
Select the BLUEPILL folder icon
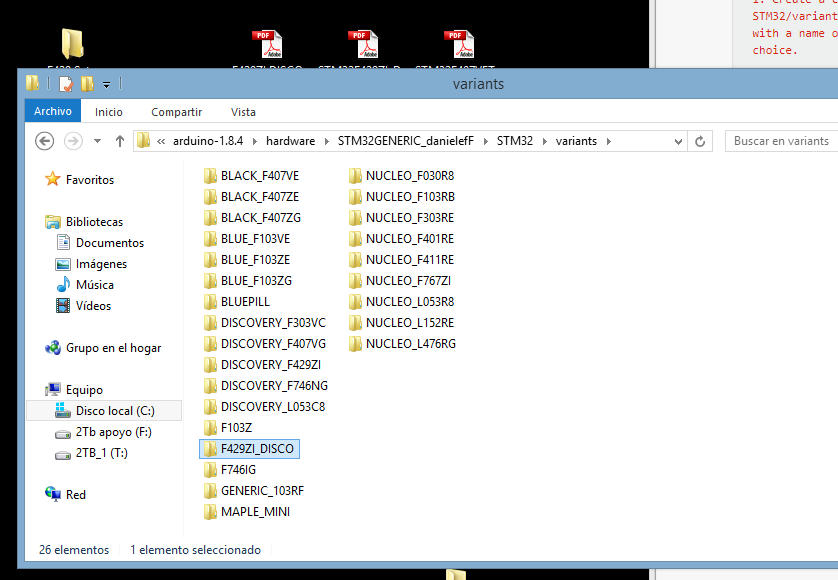pos(210,302)
